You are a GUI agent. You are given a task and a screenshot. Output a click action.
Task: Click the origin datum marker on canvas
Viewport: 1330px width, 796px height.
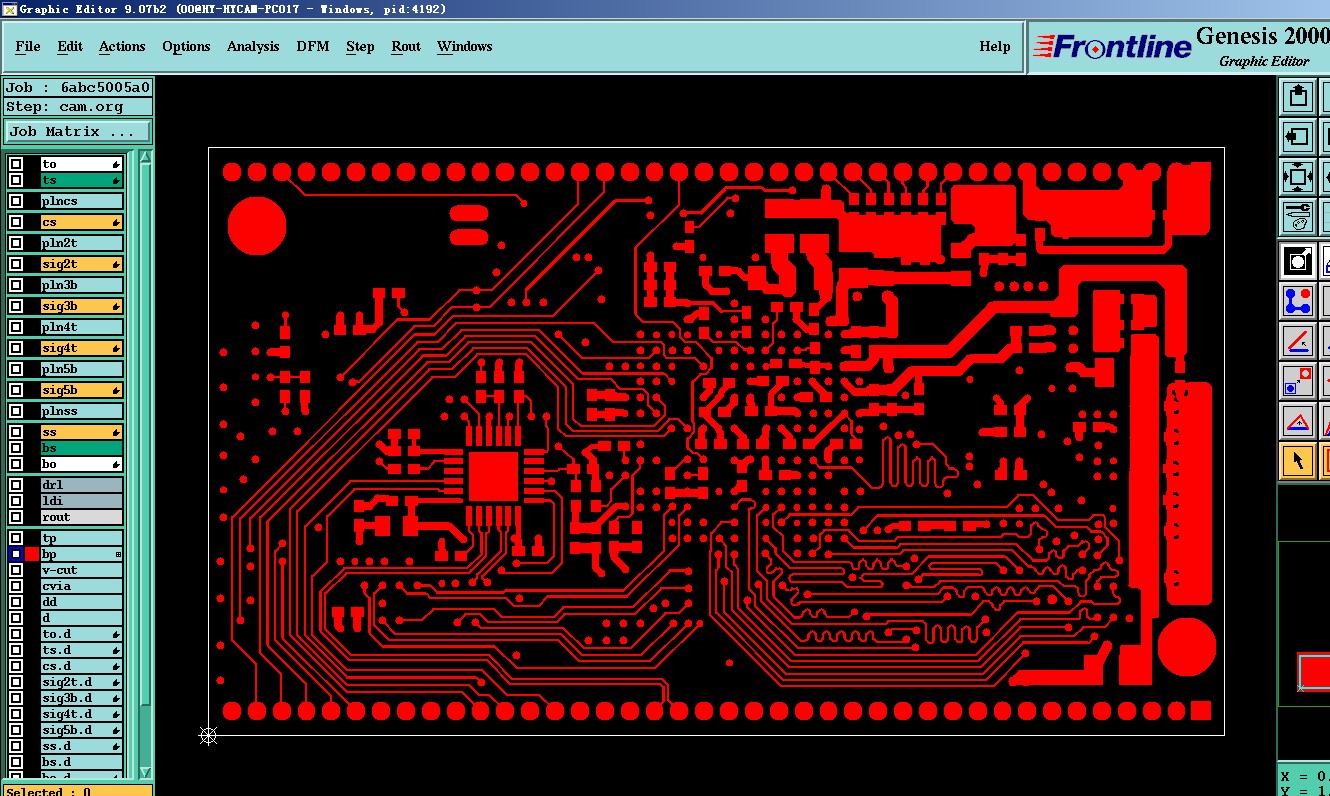[x=208, y=736]
